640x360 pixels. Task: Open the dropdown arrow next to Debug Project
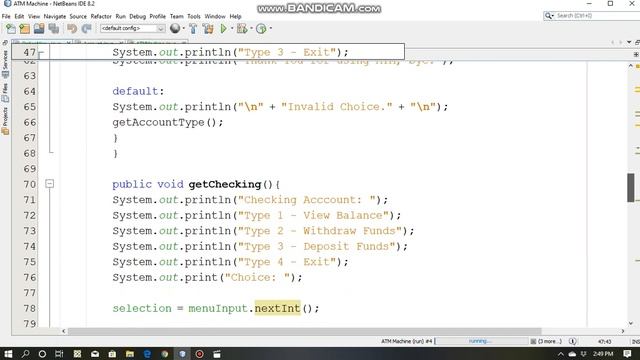coord(251,29)
